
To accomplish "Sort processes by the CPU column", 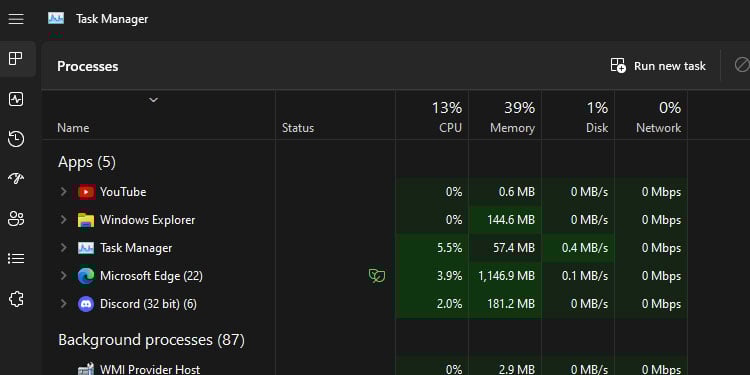I will tap(432, 115).
